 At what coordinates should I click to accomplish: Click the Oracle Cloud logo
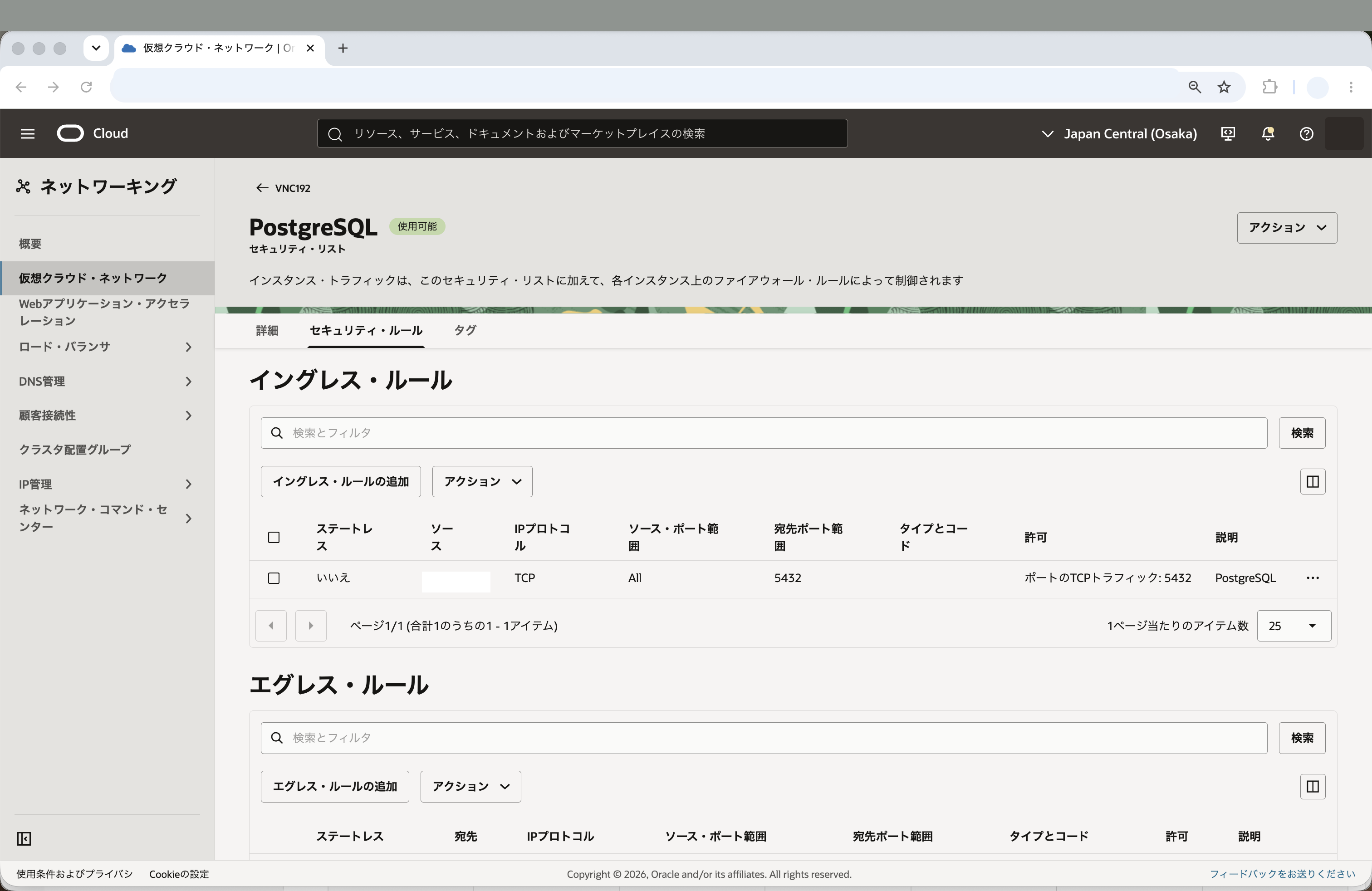[93, 134]
